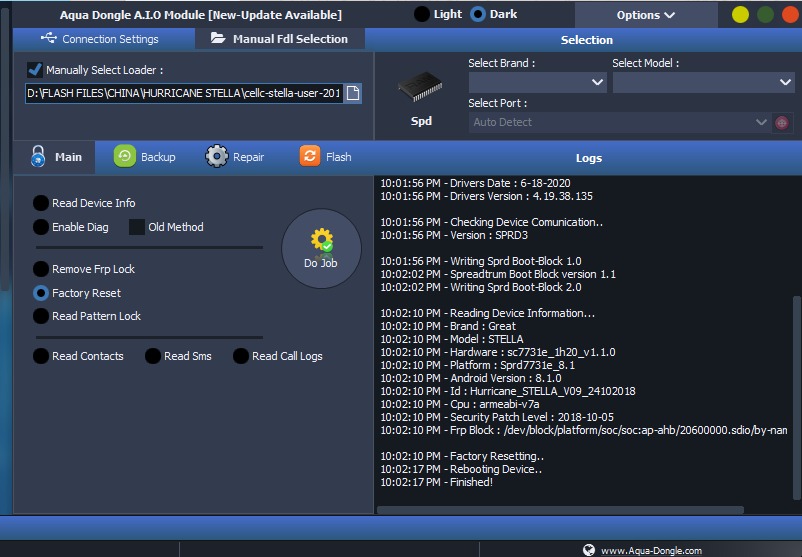Click the open-folder icon for Manual Fdl Selection
Viewport: 802px width, 557px height.
(218, 38)
